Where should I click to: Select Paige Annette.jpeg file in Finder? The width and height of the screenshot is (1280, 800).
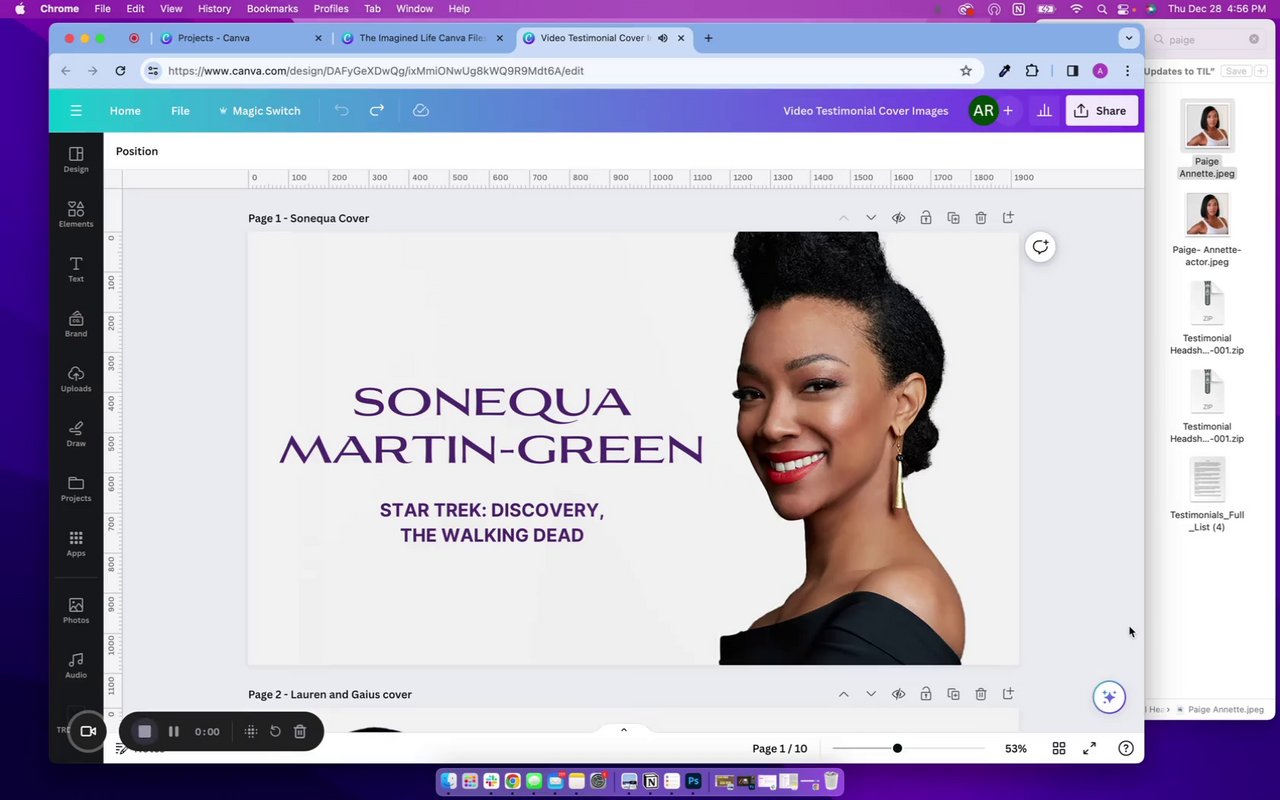click(1207, 140)
